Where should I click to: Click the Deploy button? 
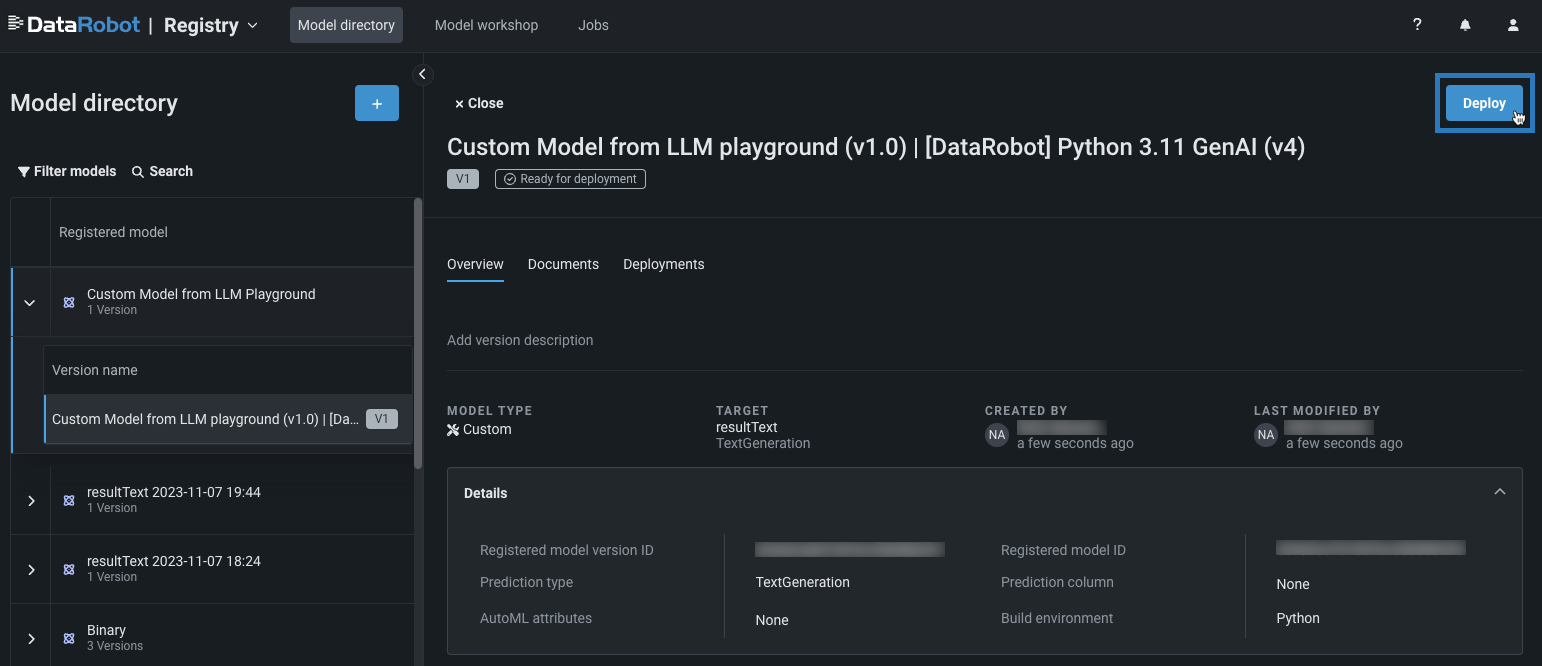1483,103
